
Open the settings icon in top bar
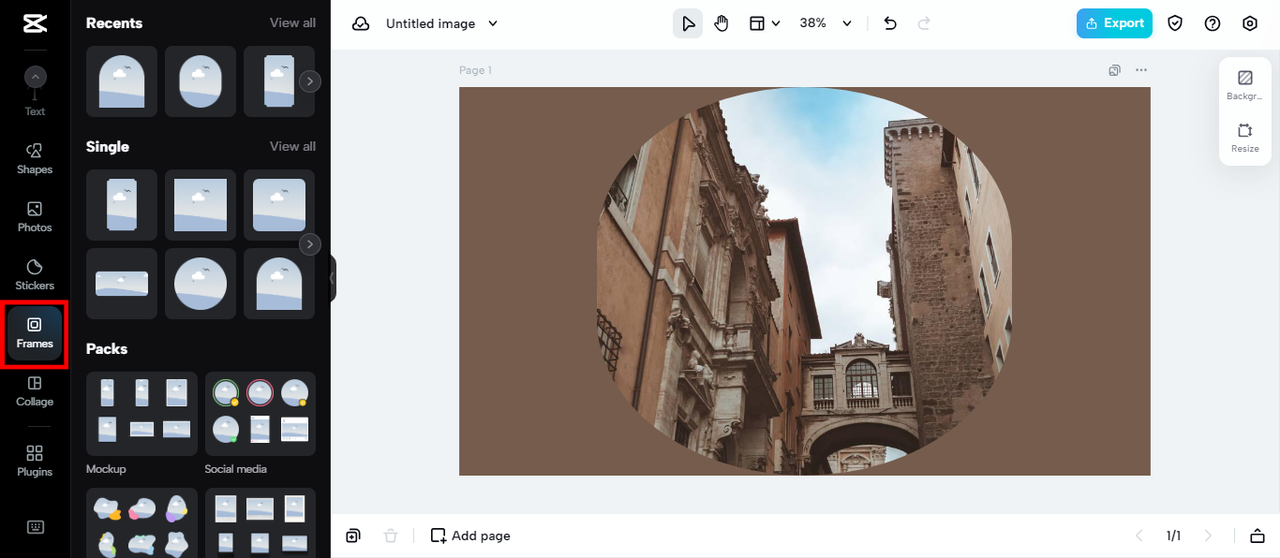(1249, 23)
